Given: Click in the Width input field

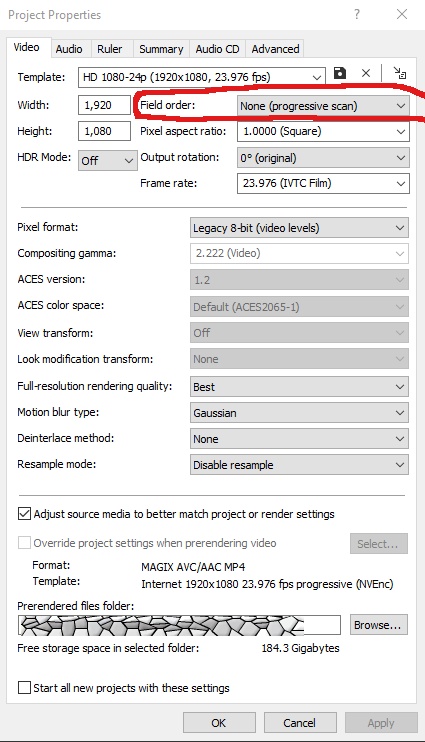Looking at the screenshot, I should tap(104, 105).
